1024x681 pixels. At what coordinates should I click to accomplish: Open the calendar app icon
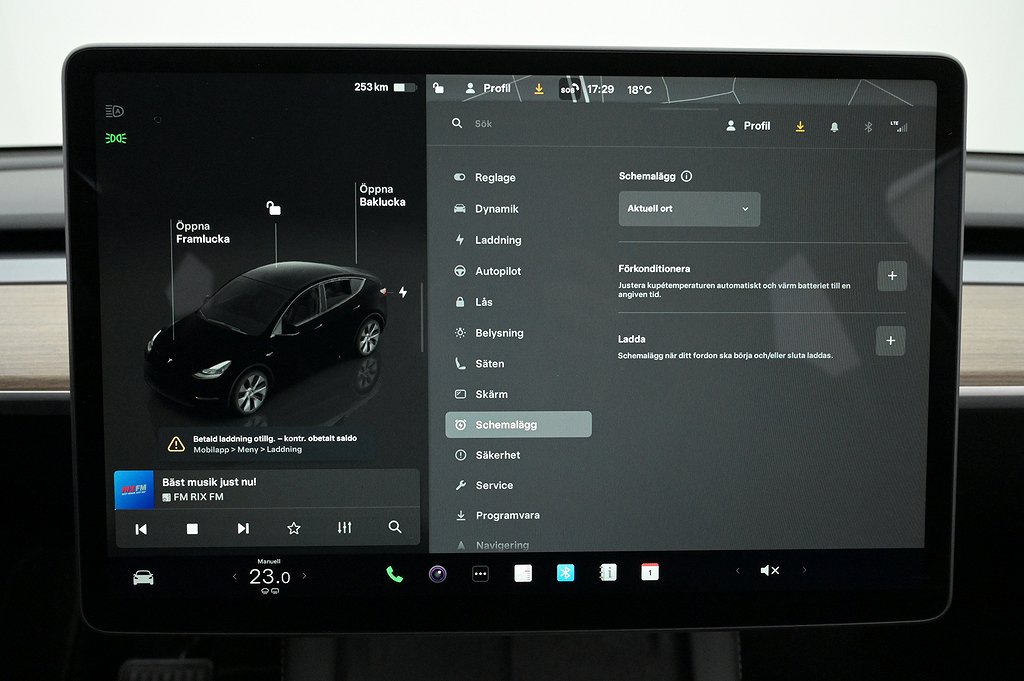pyautogui.click(x=650, y=572)
